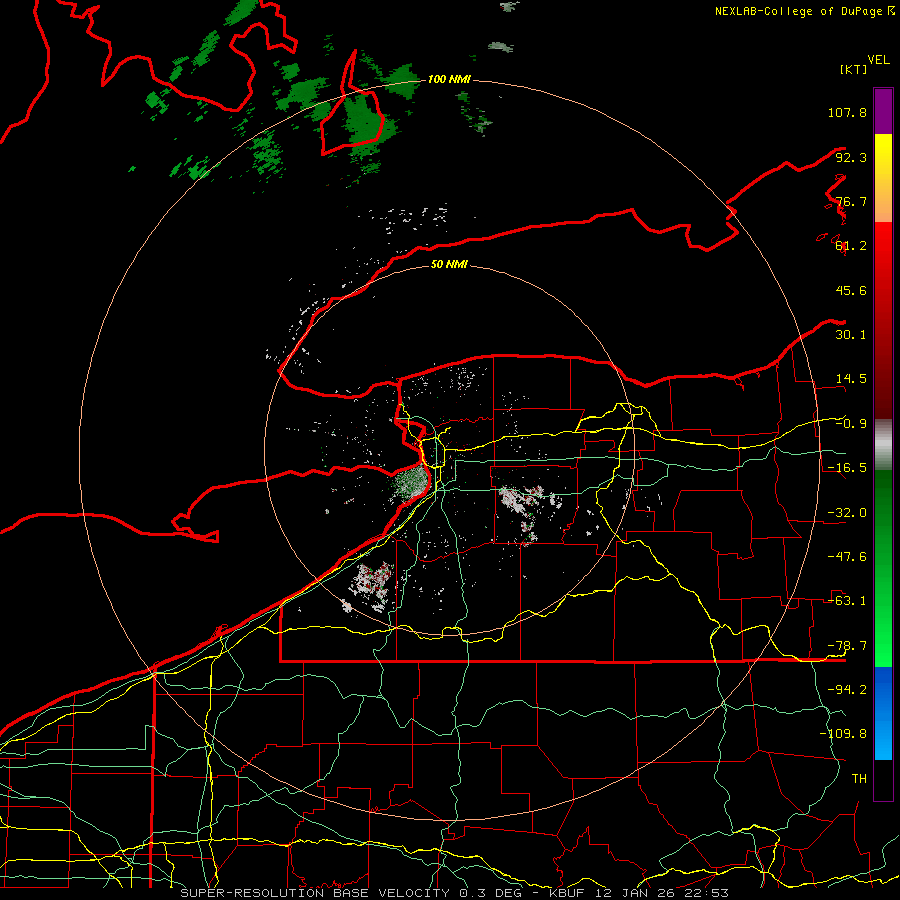Select the 14.5 scale value
This screenshot has width=900, height=900.
click(x=851, y=379)
